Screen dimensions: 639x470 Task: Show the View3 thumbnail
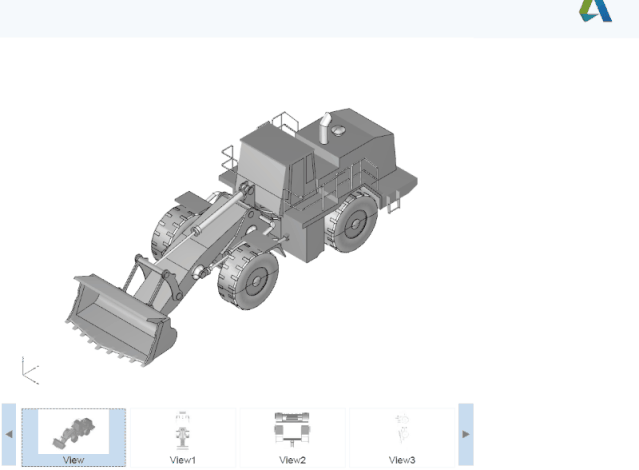tap(402, 437)
